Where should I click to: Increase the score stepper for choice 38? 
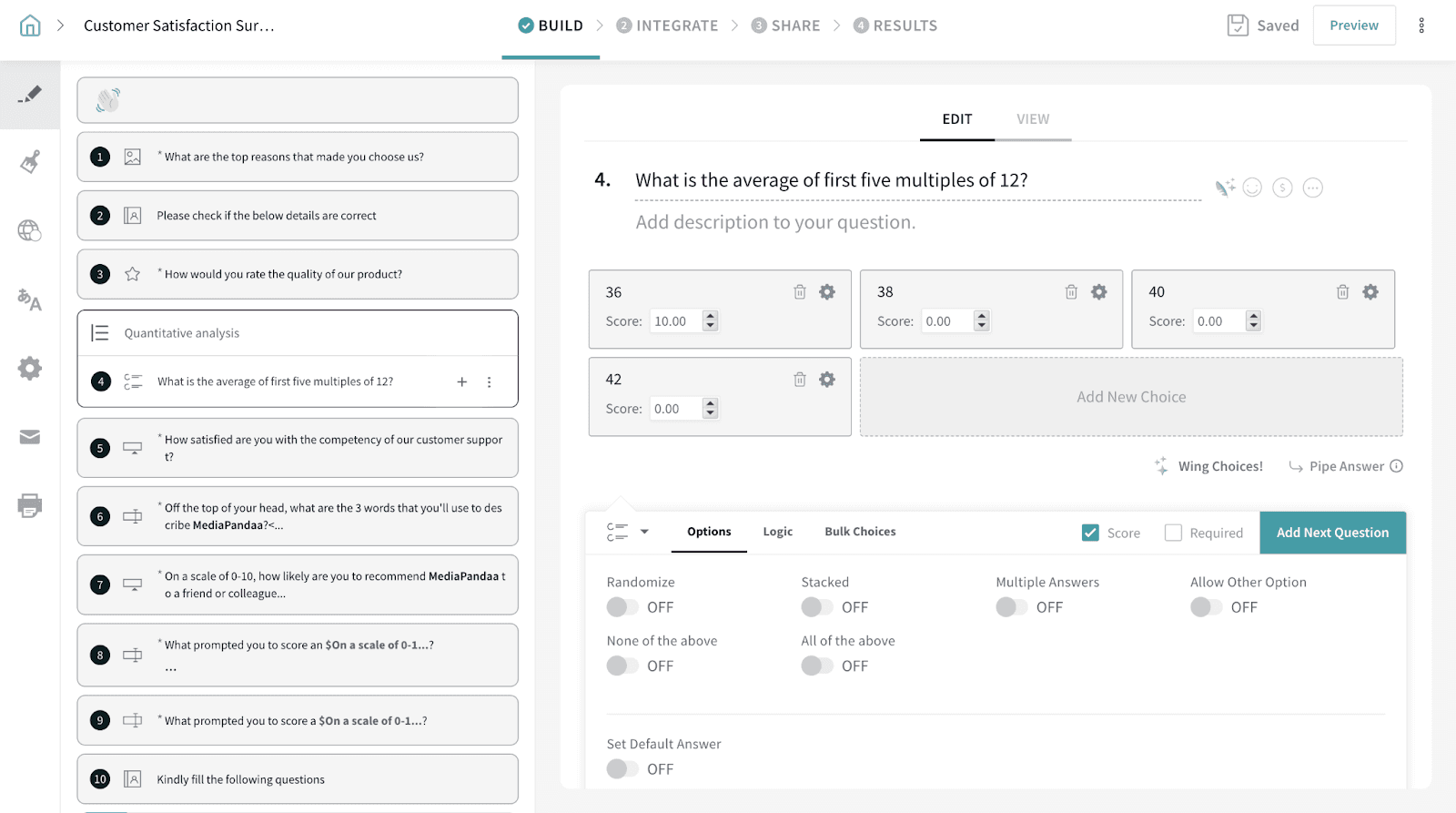tap(981, 316)
